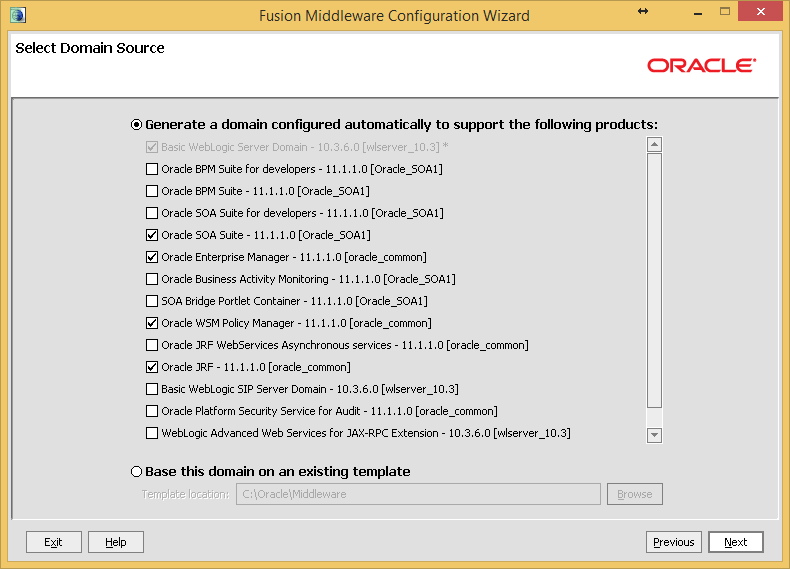This screenshot has width=790, height=569.
Task: Check Basic WebLogic SIP Server Domain
Action: pos(152,389)
